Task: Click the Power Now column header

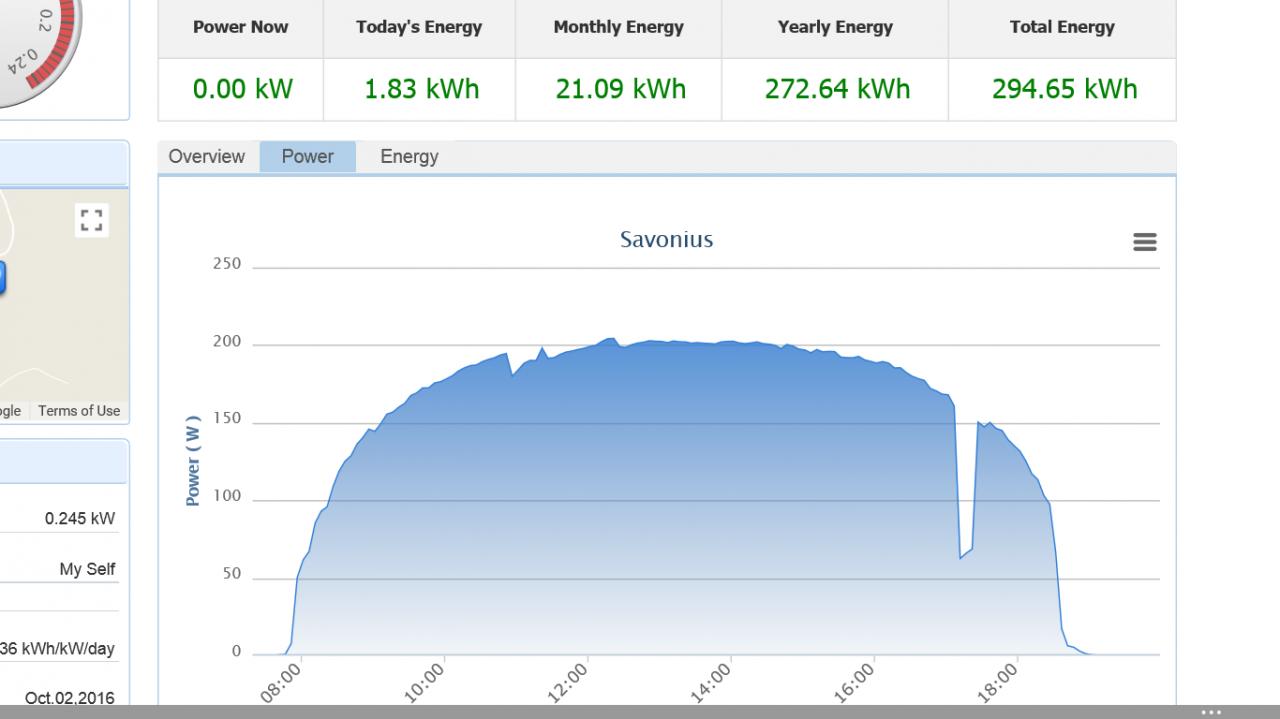Action: [x=241, y=28]
